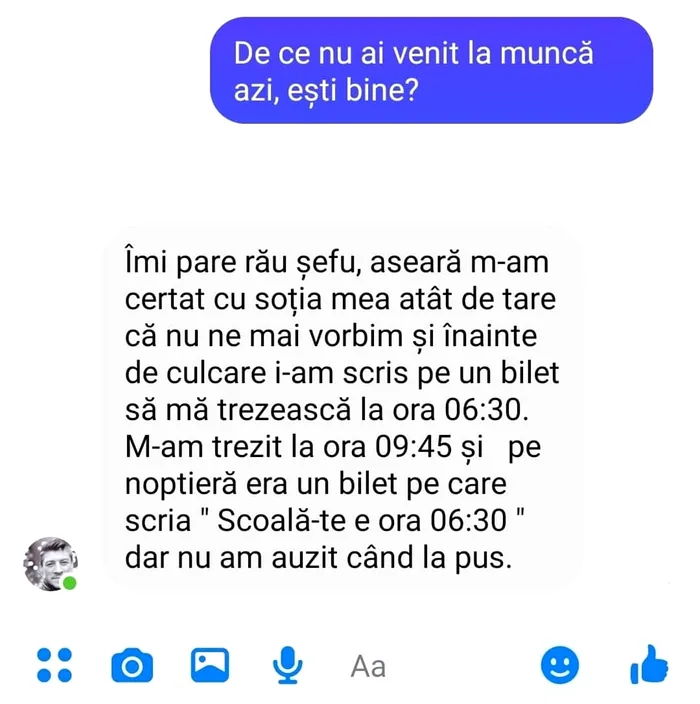Click the time '09:45' in the reply

click(413, 446)
